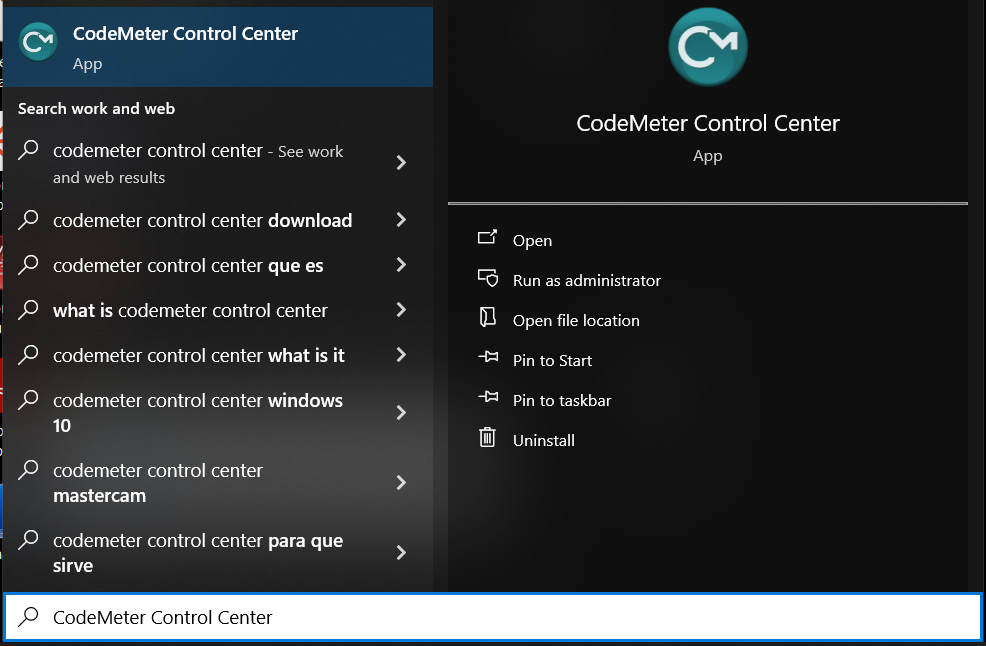Click the CodeMeter logo in the right panel
986x646 pixels.
pos(707,46)
